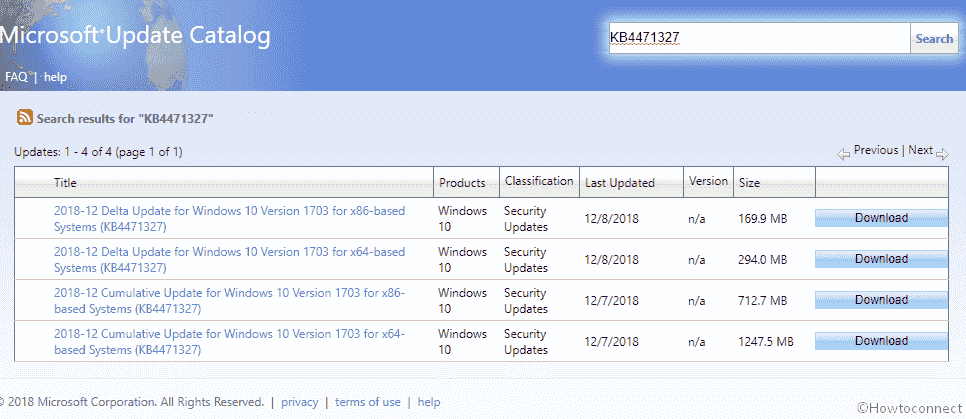Focus the KB4471327 search input field
Image resolution: width=966 pixels, height=419 pixels.
click(760, 39)
